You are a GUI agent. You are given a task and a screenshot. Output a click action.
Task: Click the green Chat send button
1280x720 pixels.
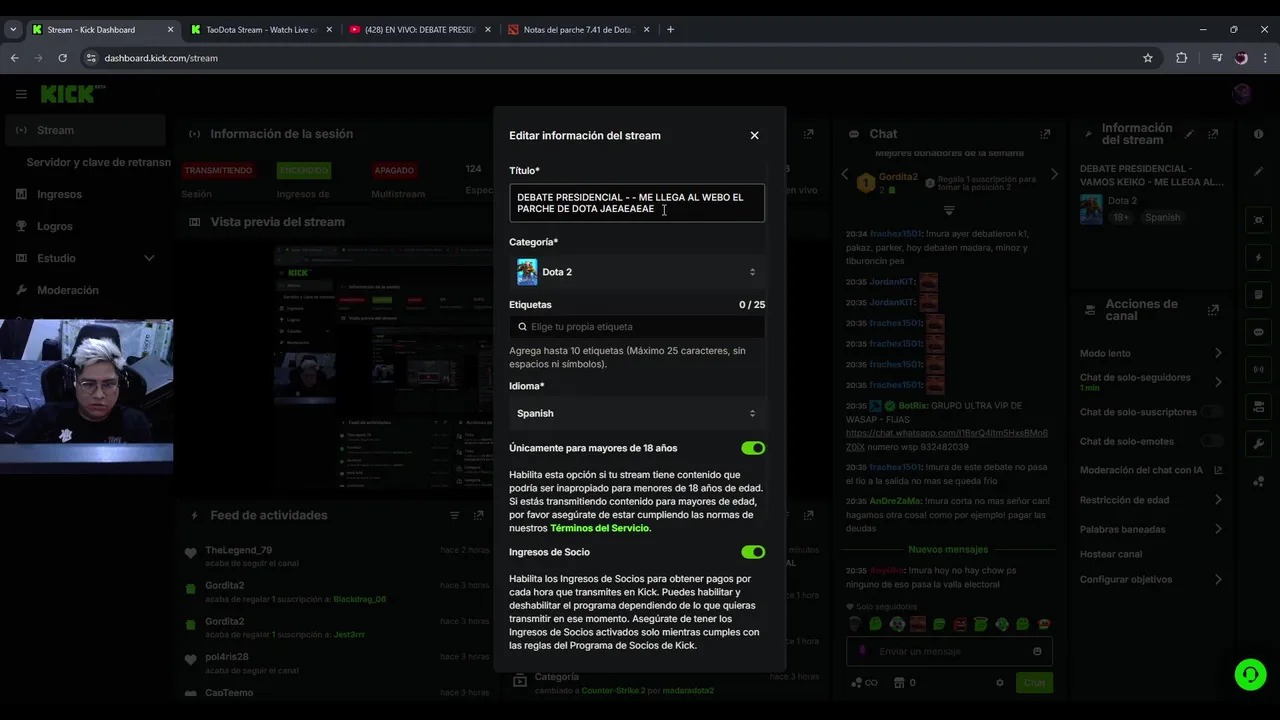1034,683
